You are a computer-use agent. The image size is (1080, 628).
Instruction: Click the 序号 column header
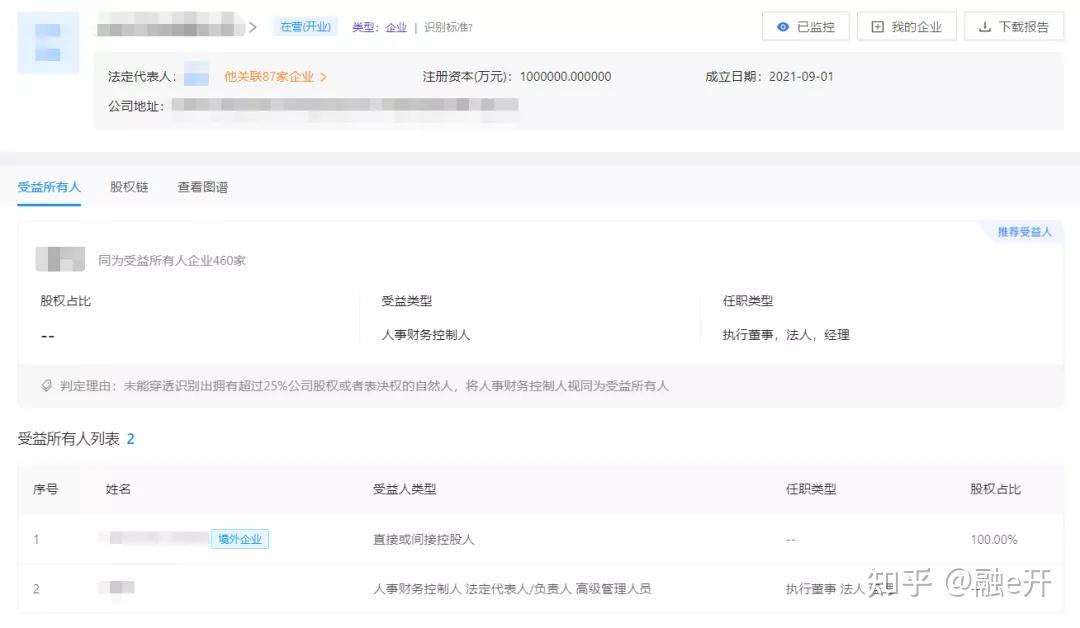pos(45,489)
